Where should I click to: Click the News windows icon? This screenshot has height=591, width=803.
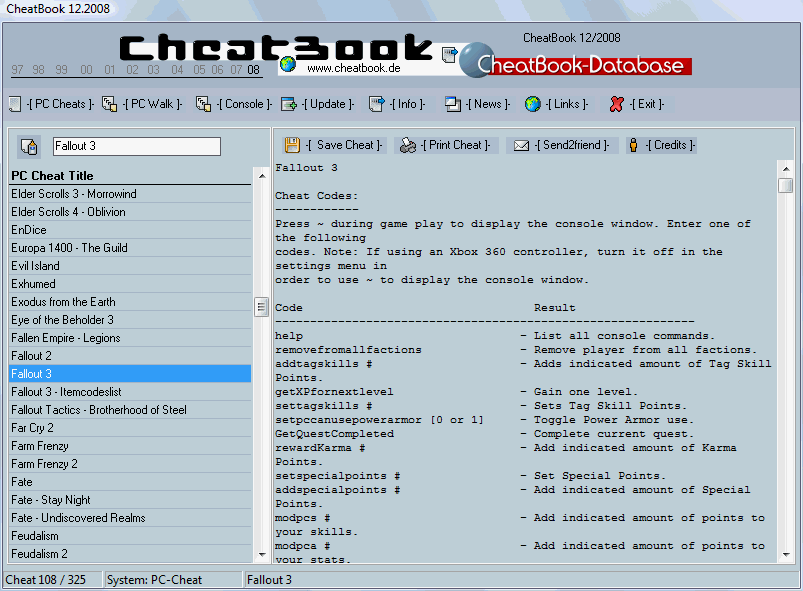(453, 104)
